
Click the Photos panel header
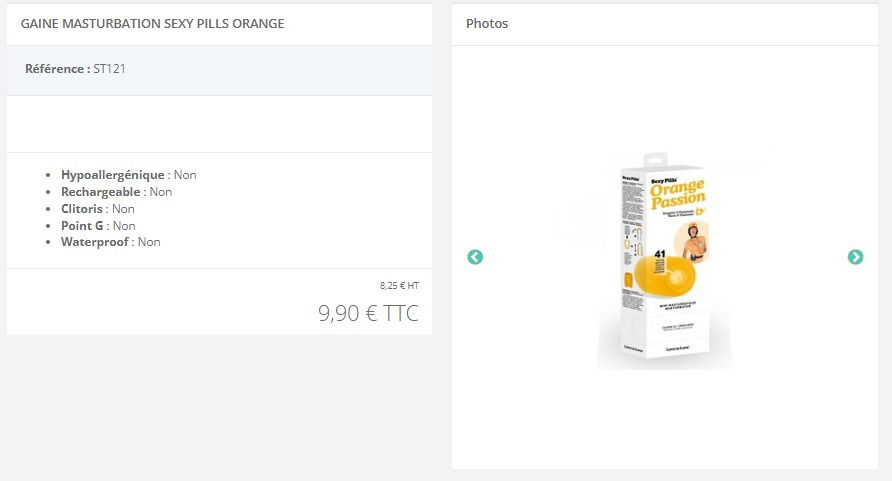(x=487, y=23)
